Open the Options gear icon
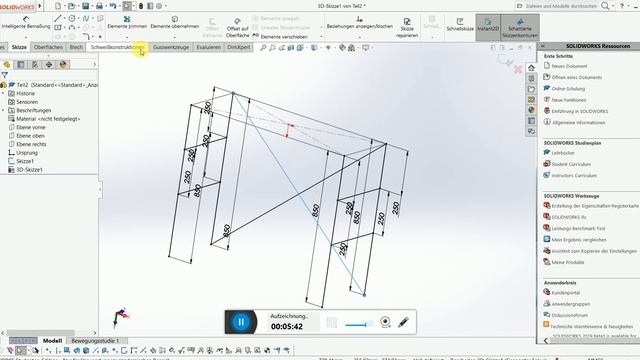The image size is (640, 360). pyautogui.click(x=159, y=6)
